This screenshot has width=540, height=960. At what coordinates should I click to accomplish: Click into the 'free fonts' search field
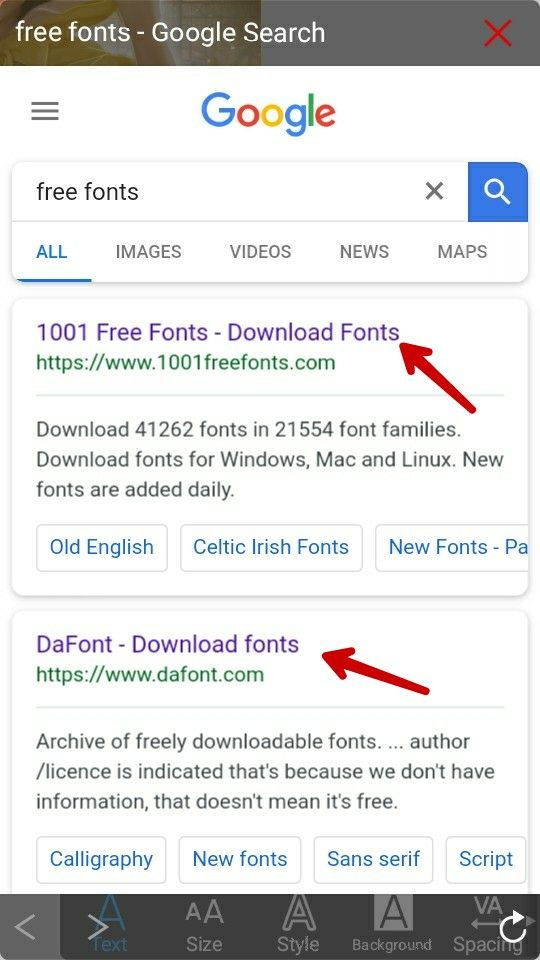coord(220,192)
